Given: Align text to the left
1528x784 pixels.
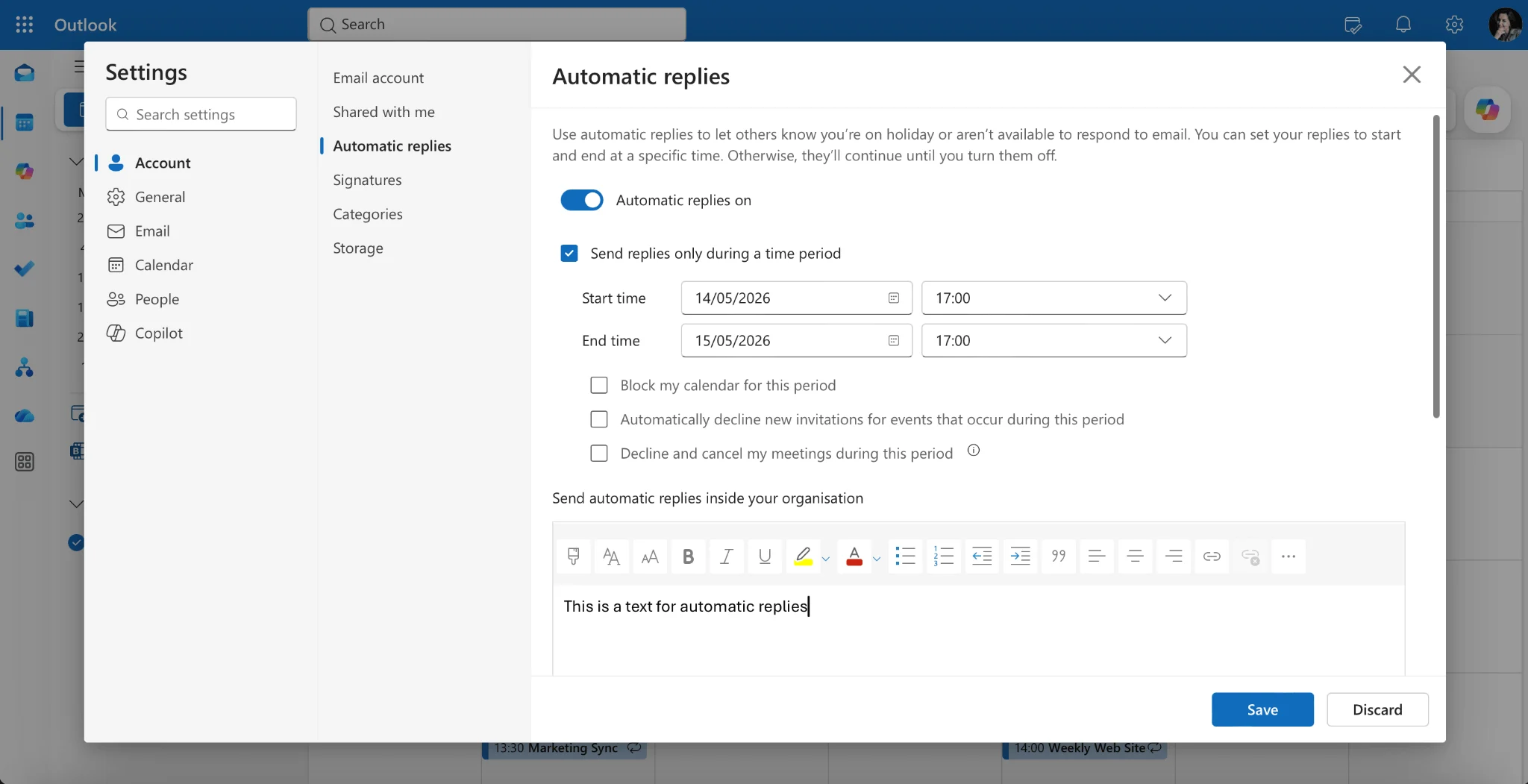Looking at the screenshot, I should 1097,556.
